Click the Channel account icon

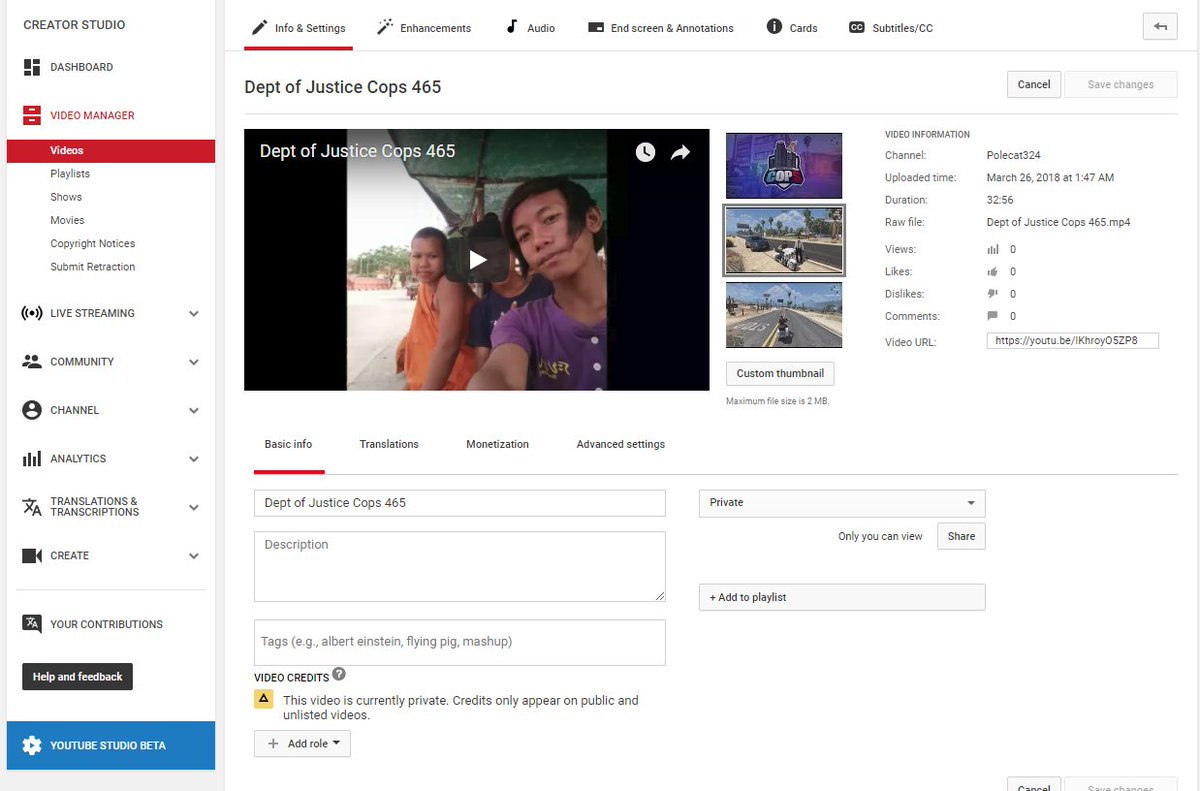pyautogui.click(x=32, y=410)
